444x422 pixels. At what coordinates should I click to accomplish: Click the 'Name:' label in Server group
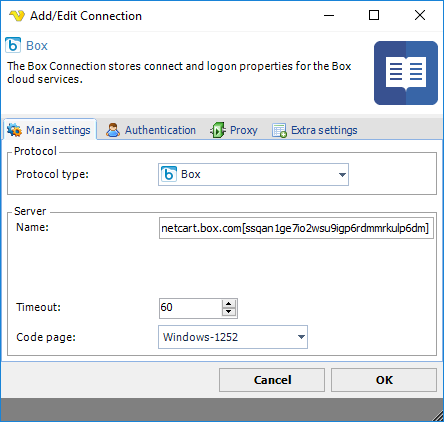tap(32, 227)
